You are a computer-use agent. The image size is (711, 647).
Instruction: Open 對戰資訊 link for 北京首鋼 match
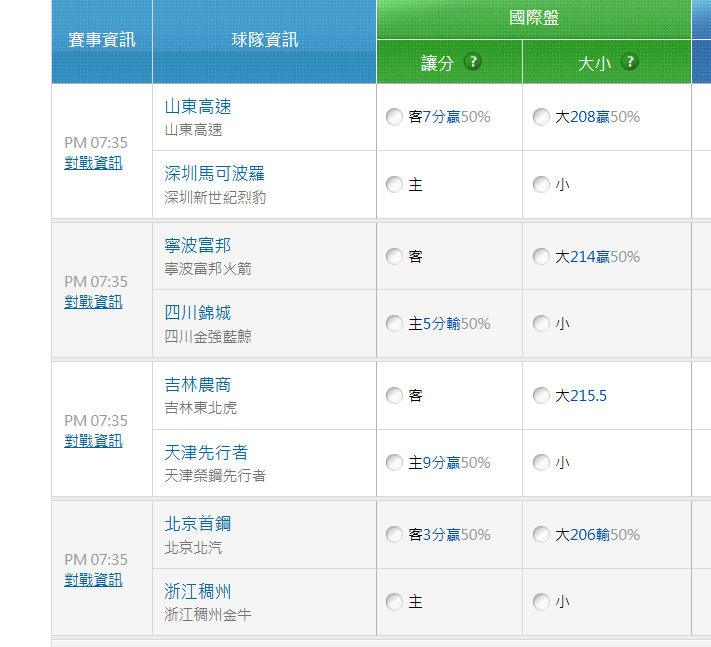pyautogui.click(x=93, y=580)
